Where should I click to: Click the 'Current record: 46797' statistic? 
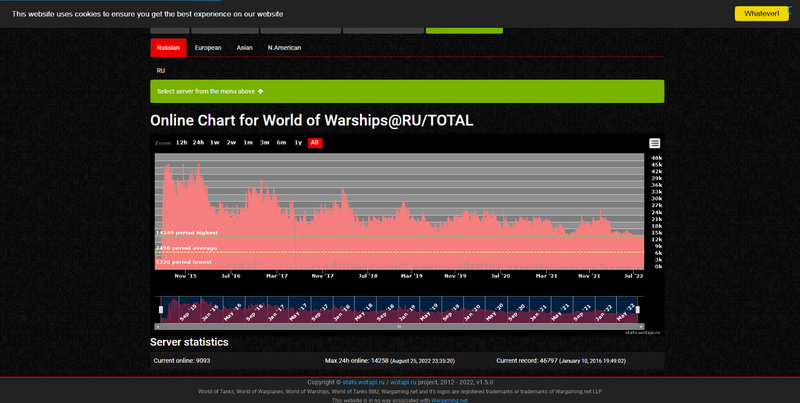coord(561,361)
